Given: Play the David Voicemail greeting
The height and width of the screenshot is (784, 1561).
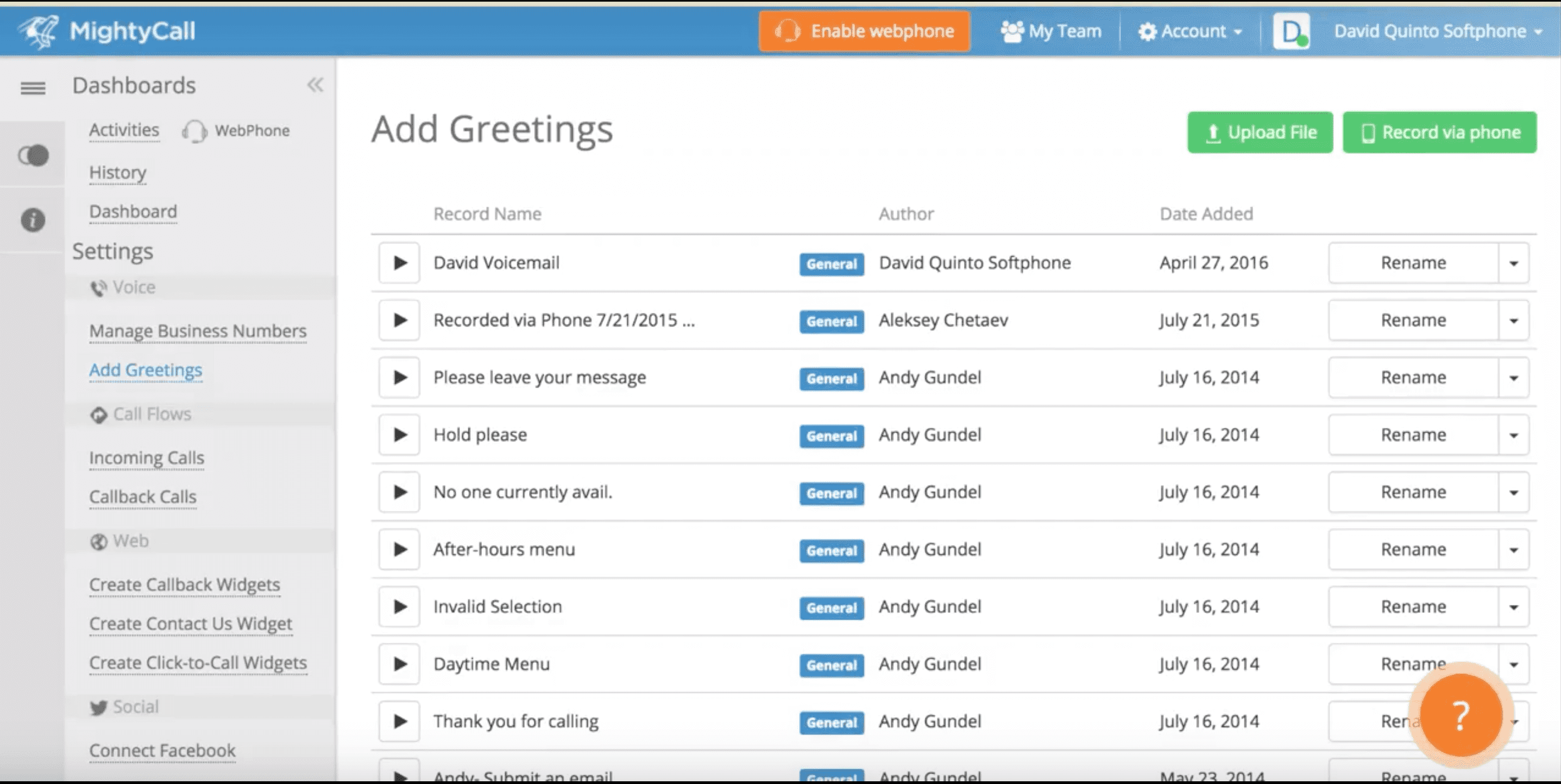Looking at the screenshot, I should 399,263.
